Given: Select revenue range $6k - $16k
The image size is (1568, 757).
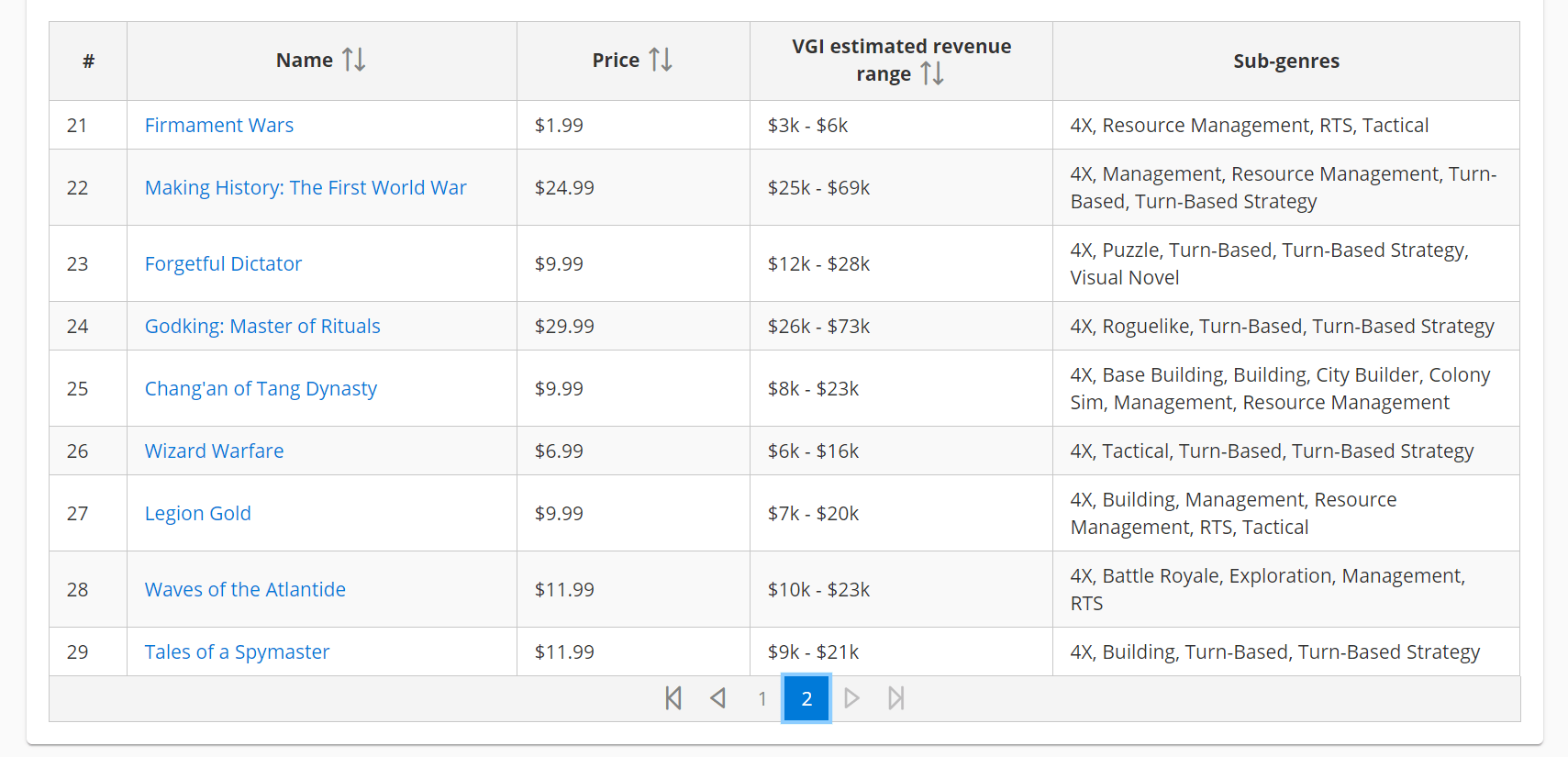Looking at the screenshot, I should (813, 451).
